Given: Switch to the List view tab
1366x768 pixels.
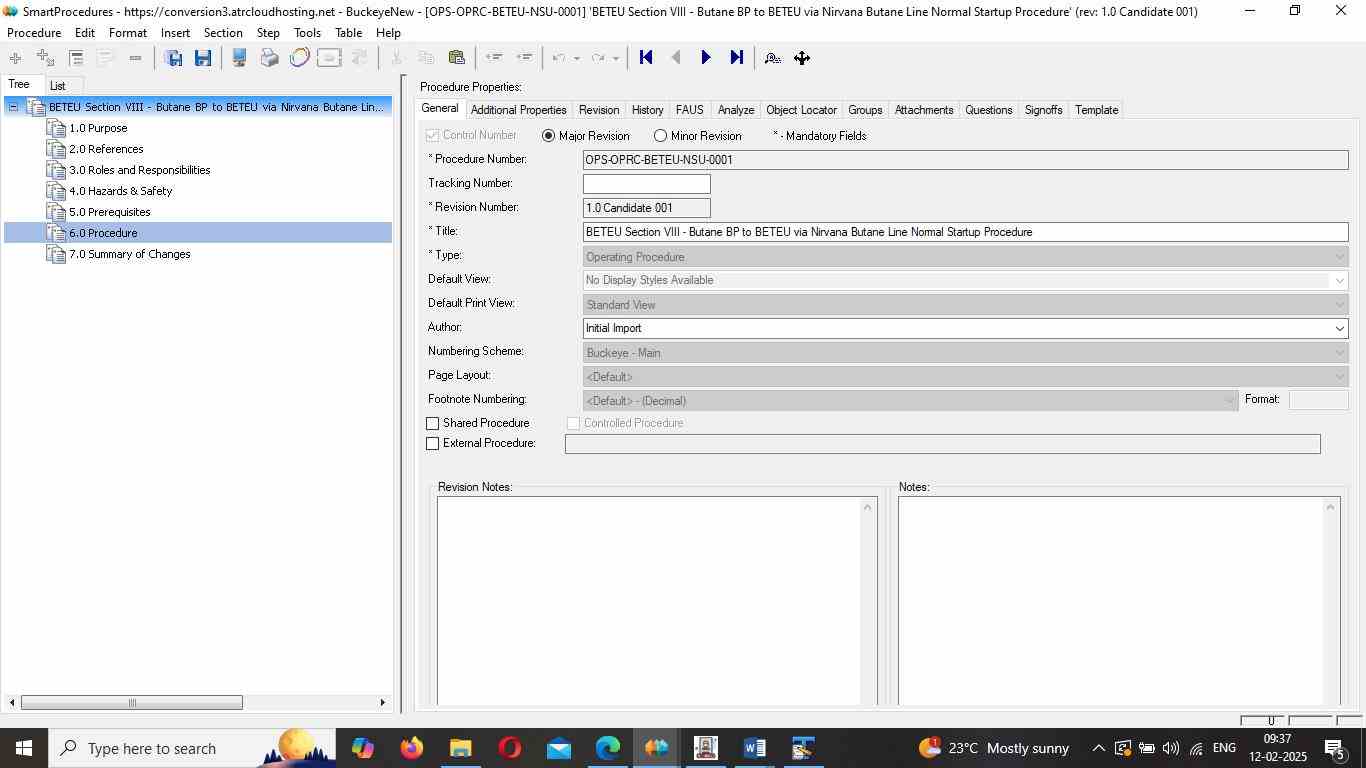Looking at the screenshot, I should tap(58, 86).
